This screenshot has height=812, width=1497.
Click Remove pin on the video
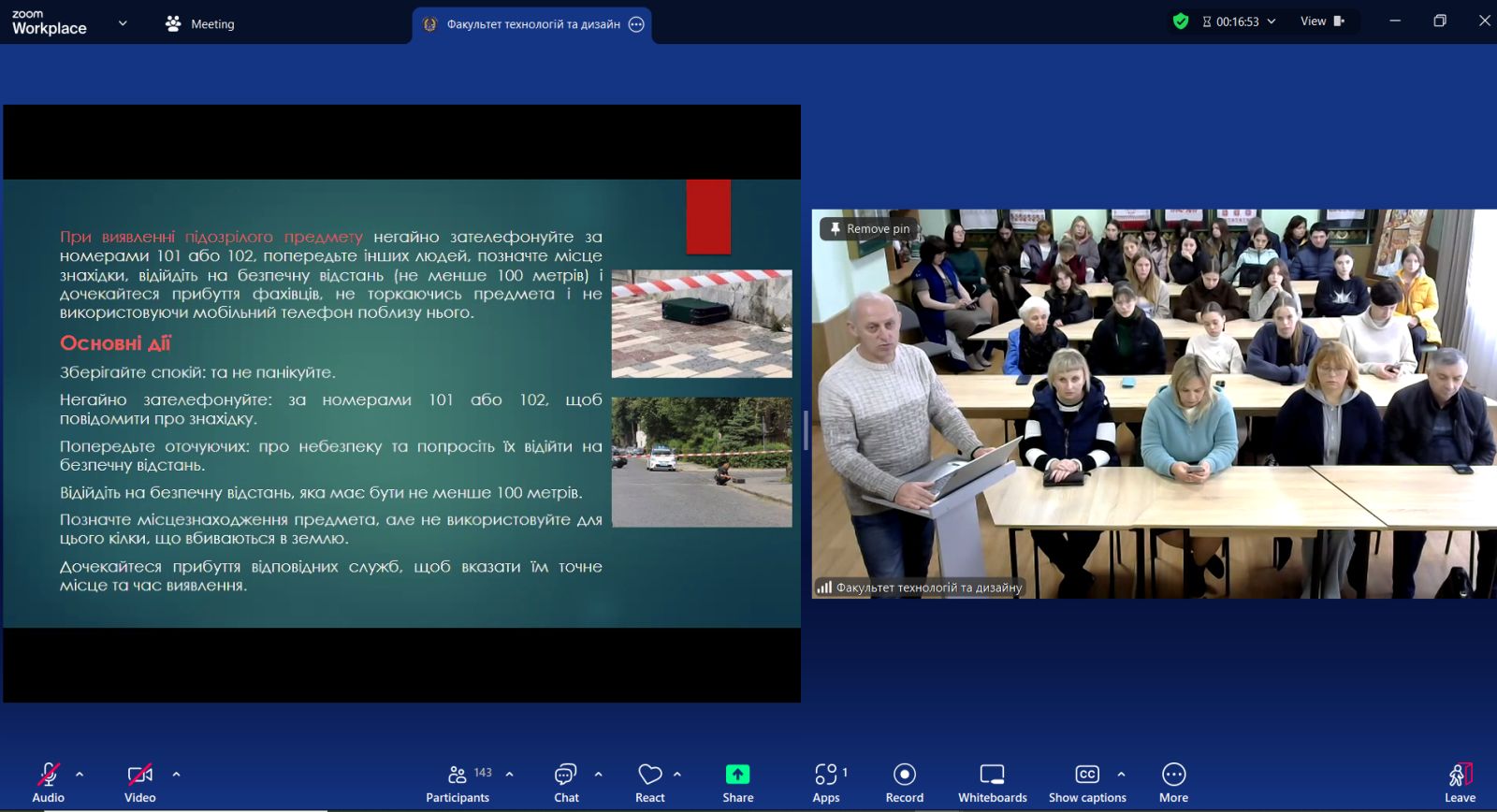click(x=867, y=228)
